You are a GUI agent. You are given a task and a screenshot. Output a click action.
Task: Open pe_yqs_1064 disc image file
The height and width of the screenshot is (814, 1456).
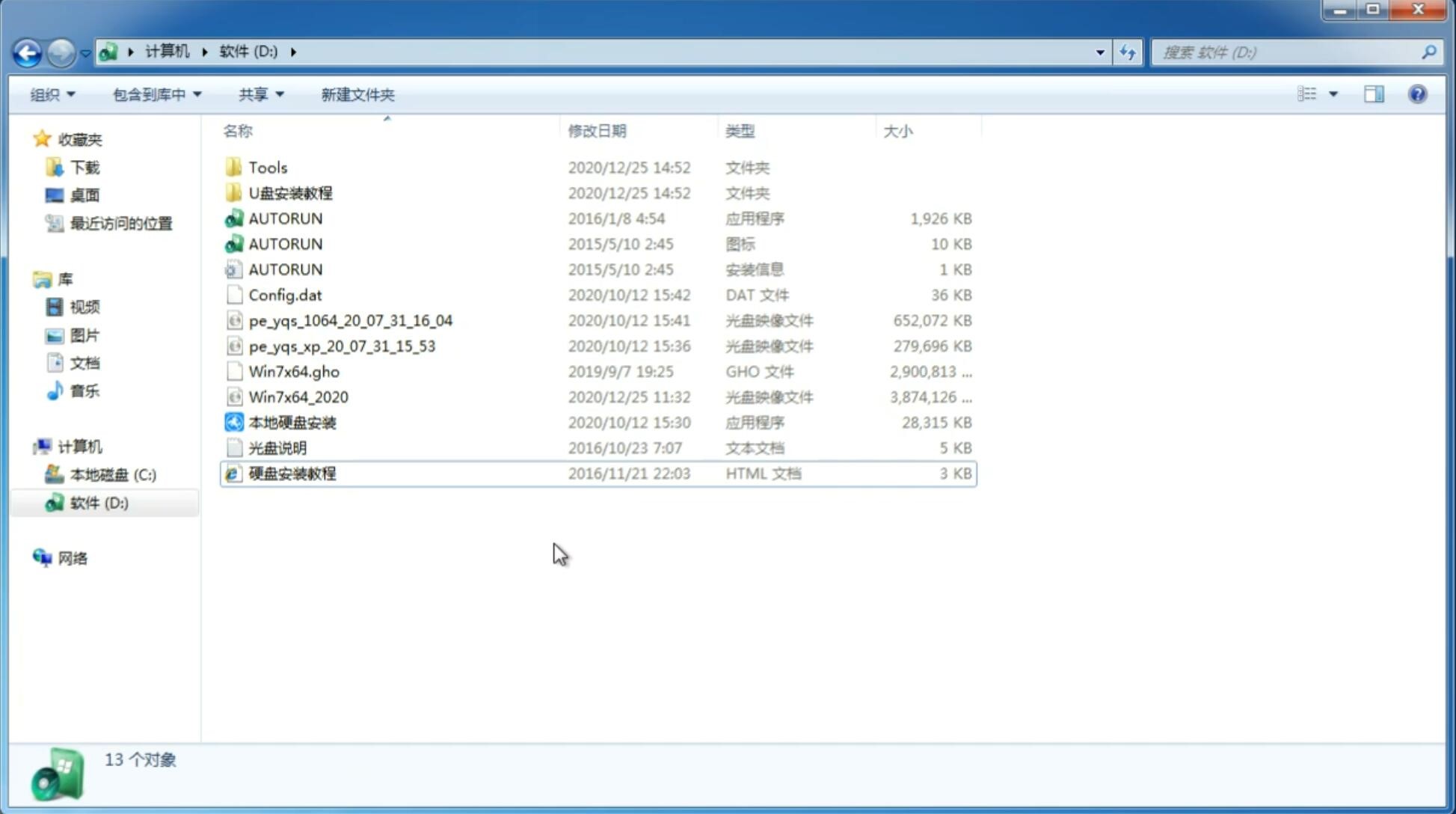pos(350,320)
